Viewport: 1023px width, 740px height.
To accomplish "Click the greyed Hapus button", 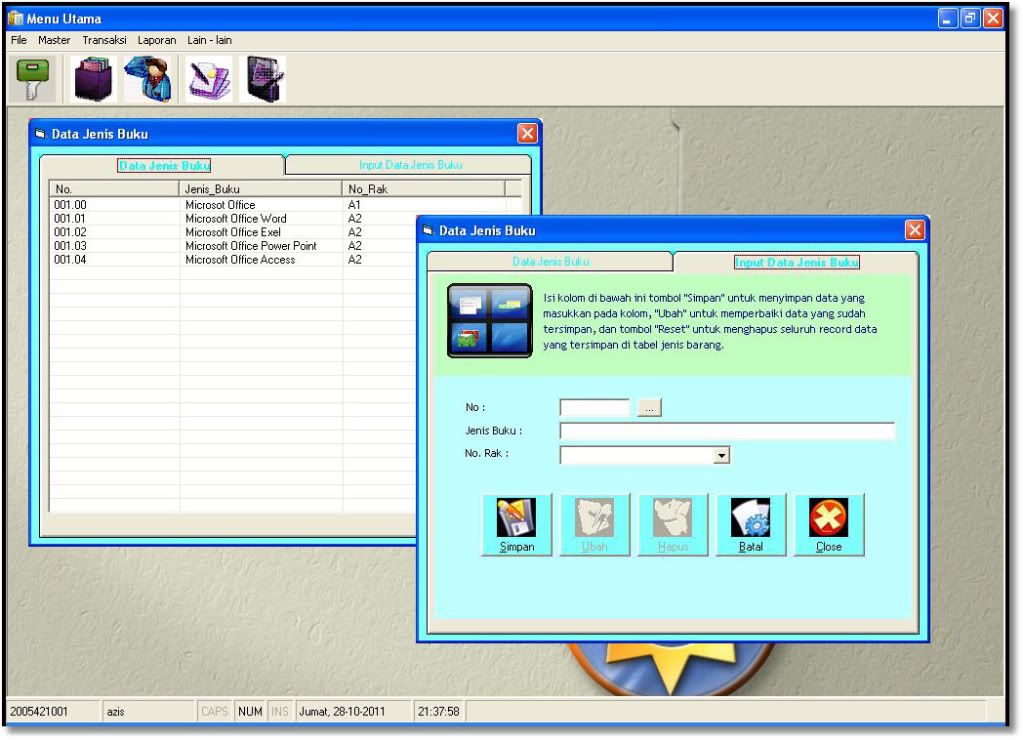I will click(x=673, y=525).
